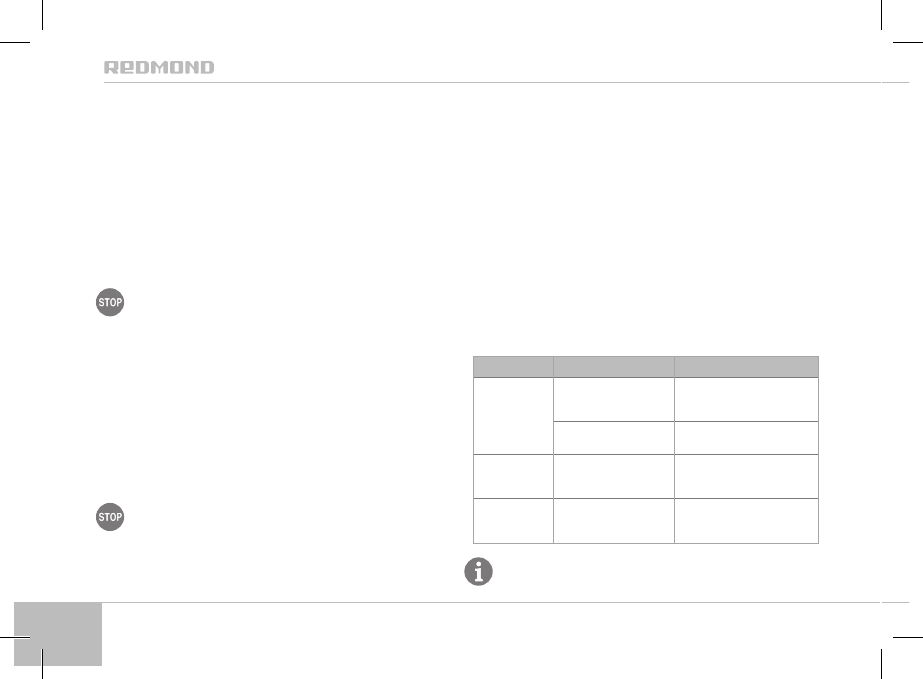Click the tall merged first-column table cell
Viewport: 923px width, 679px height.
(514, 415)
